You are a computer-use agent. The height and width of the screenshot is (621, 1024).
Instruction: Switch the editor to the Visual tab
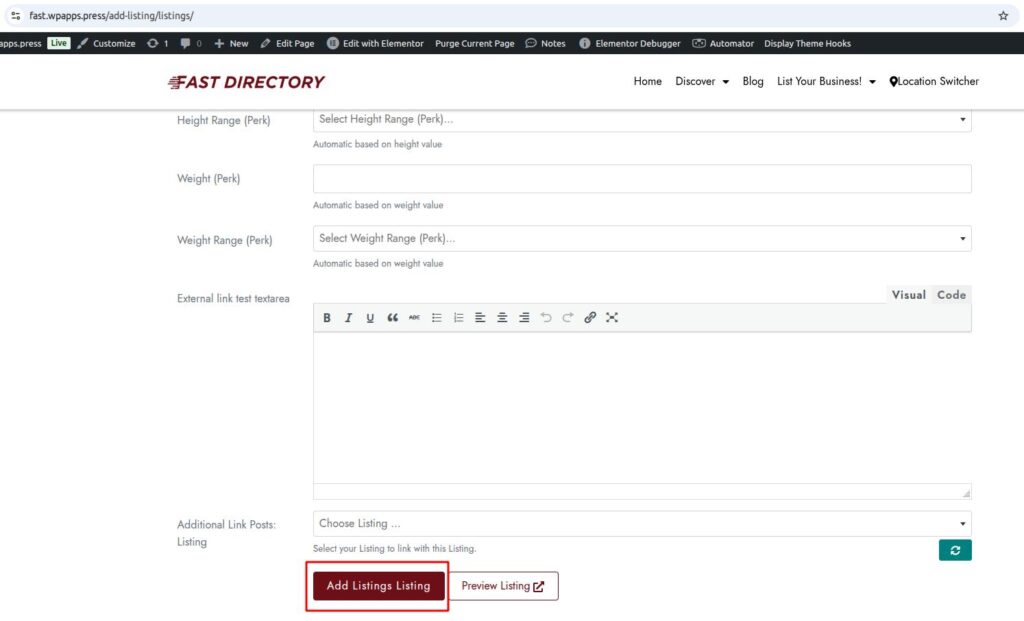coord(908,295)
